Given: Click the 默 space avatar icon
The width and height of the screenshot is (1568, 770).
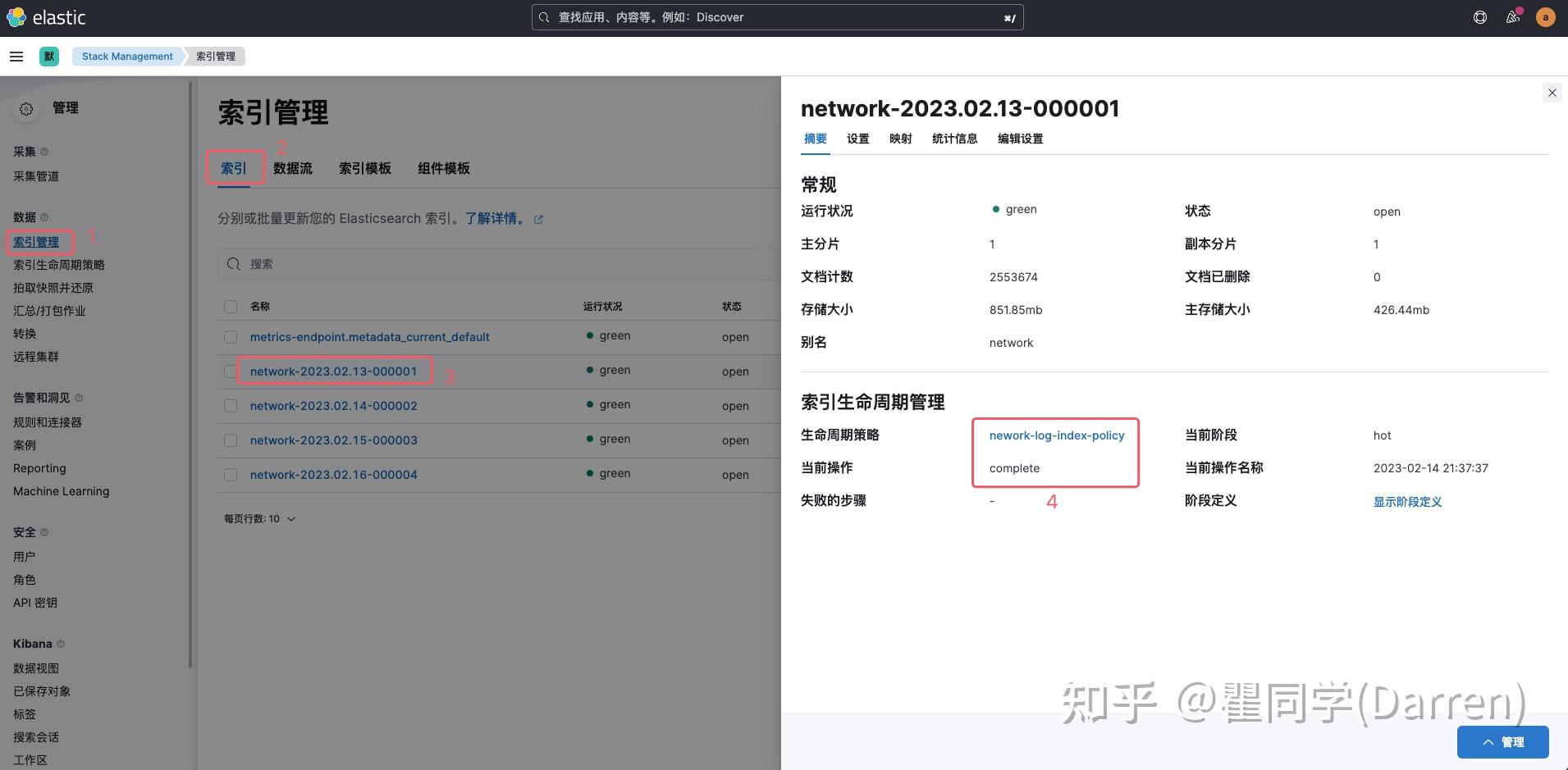Looking at the screenshot, I should [49, 56].
